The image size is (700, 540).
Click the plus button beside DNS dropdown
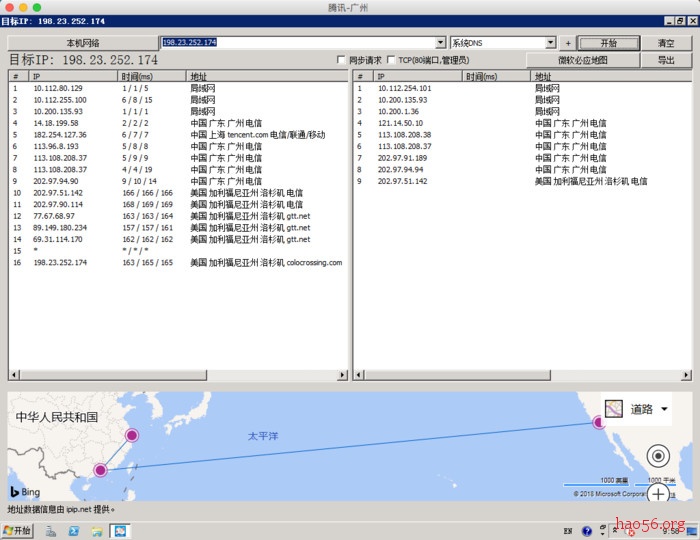click(568, 43)
